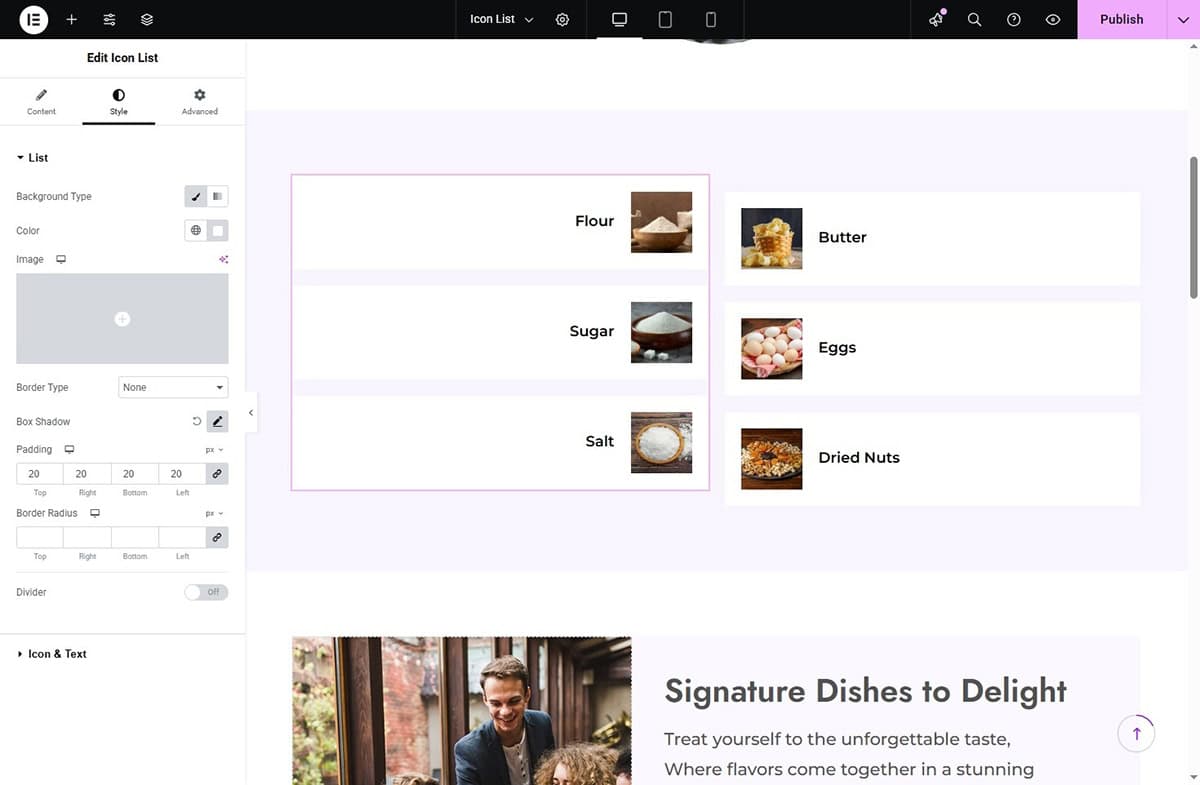The image size is (1200, 785).
Task: Click responsive device icon next to Padding
Action: [69, 449]
